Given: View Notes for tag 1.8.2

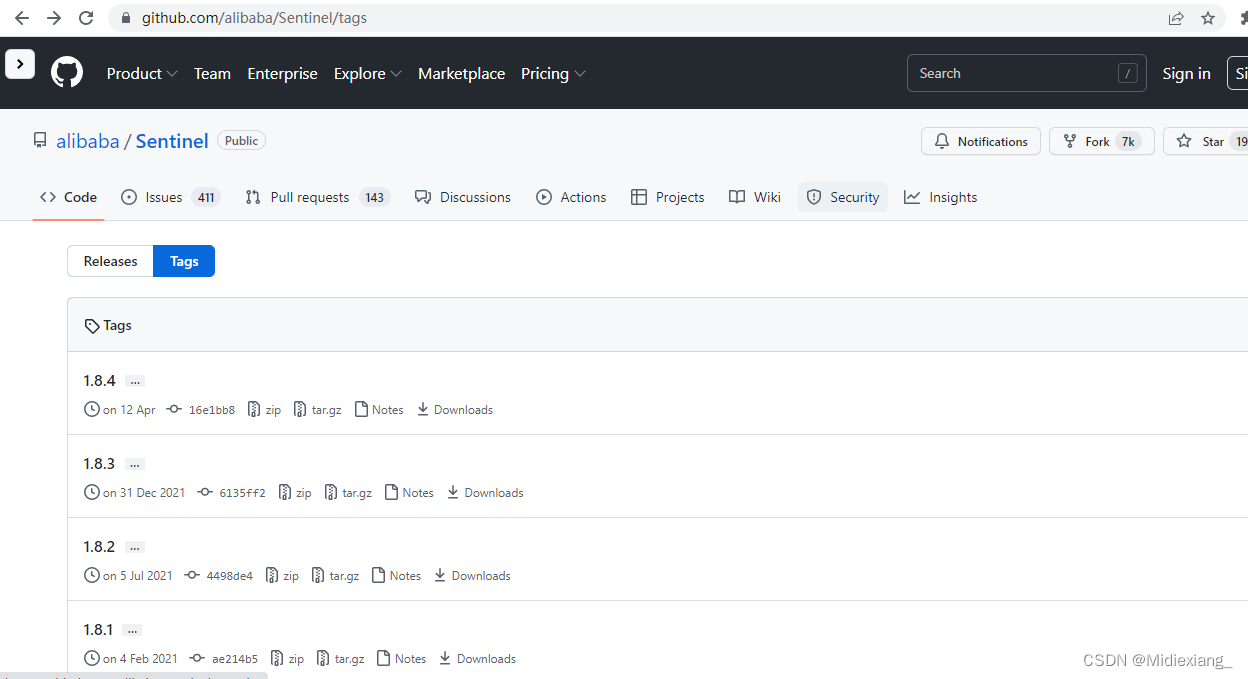Looking at the screenshot, I should pyautogui.click(x=396, y=576).
